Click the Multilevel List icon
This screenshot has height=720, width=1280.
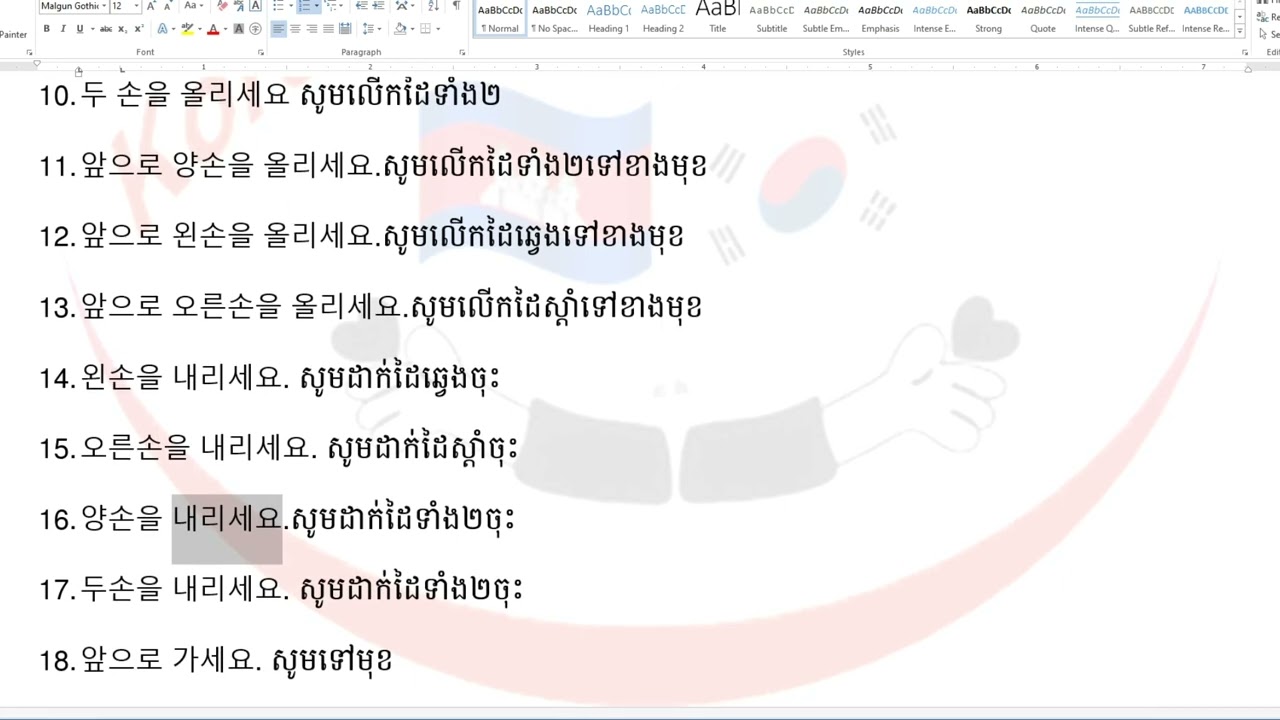tap(331, 6)
